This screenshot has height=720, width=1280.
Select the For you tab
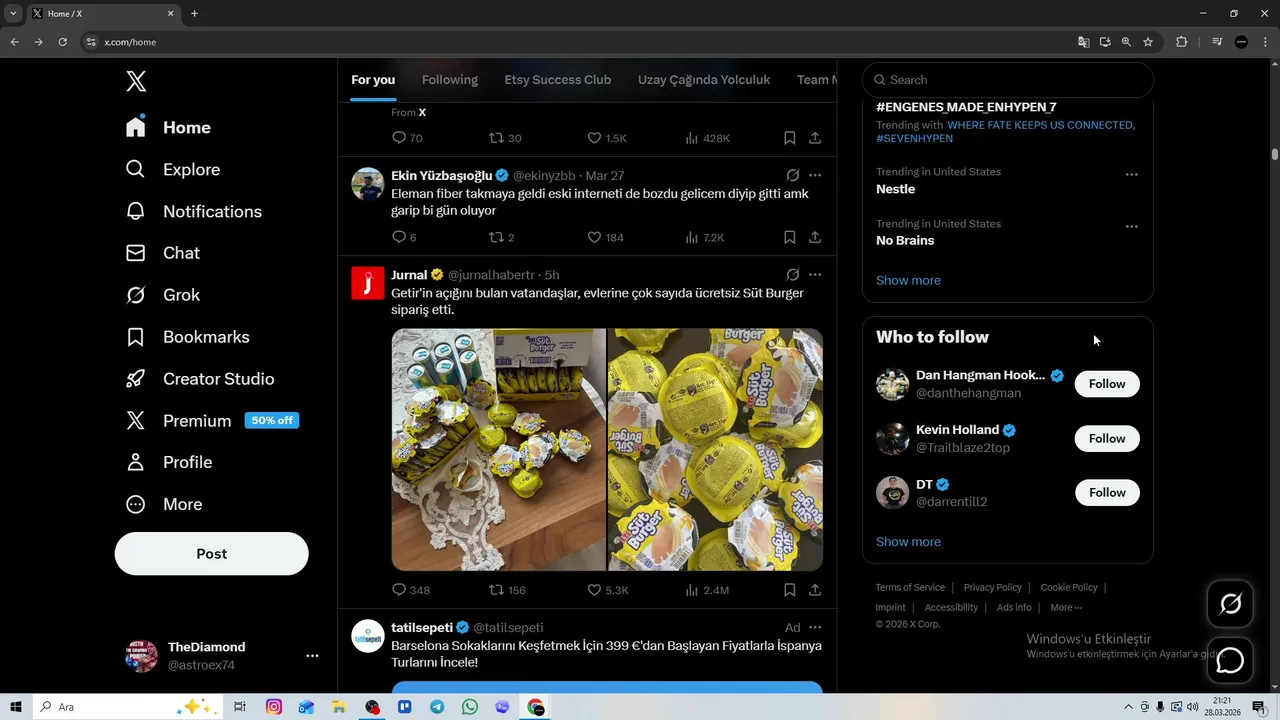[x=373, y=80]
